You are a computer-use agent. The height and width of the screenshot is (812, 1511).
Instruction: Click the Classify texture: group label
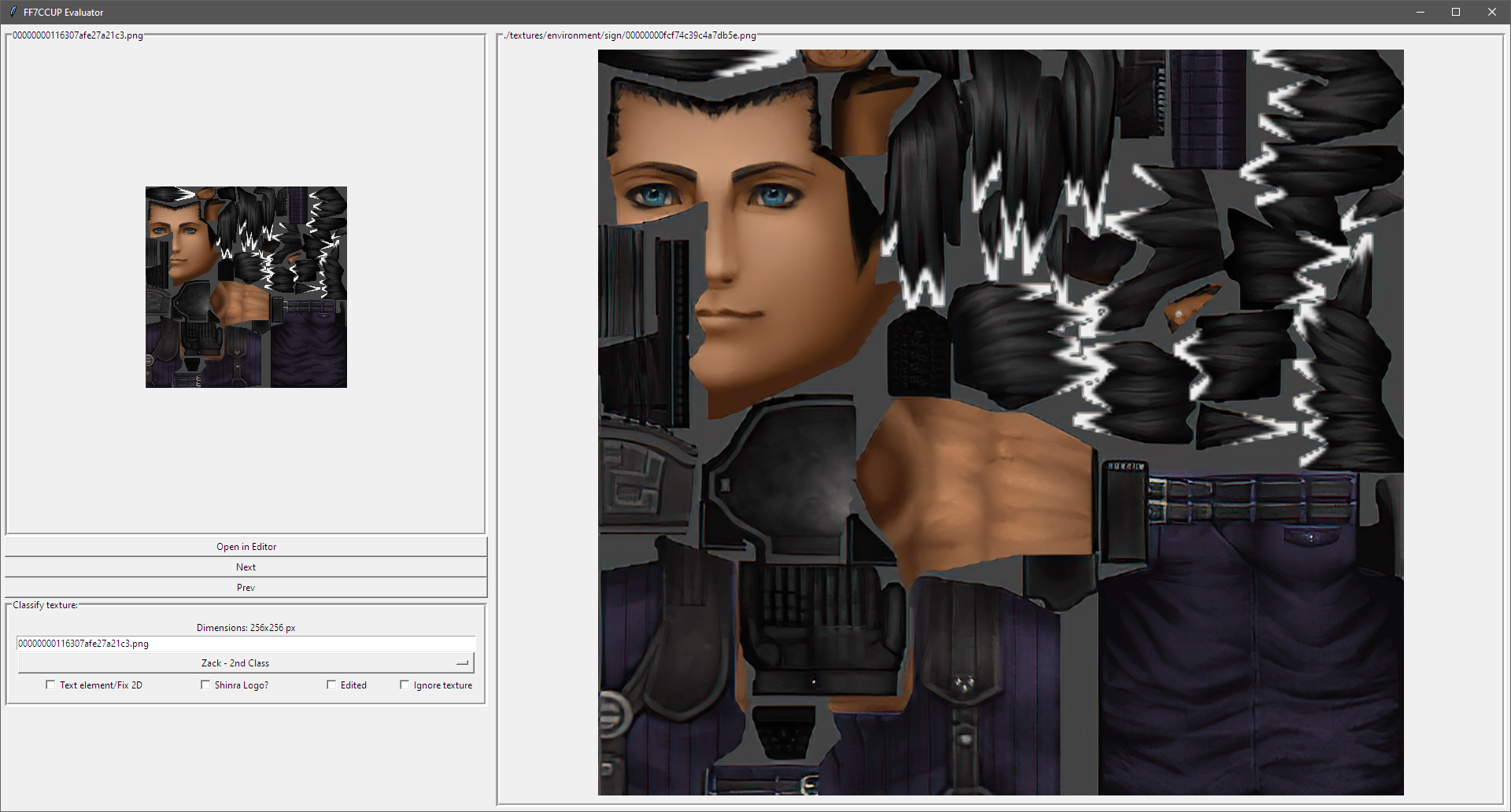[45, 605]
